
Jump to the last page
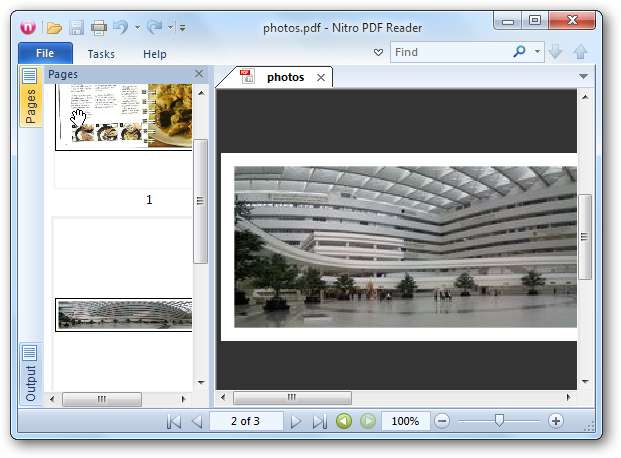(319, 421)
